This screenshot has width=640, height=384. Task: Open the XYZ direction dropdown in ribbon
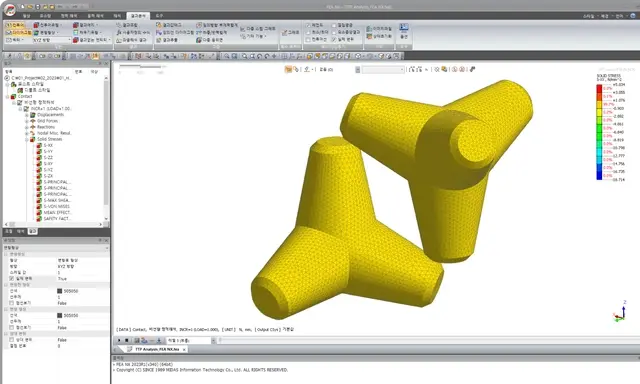(52, 40)
